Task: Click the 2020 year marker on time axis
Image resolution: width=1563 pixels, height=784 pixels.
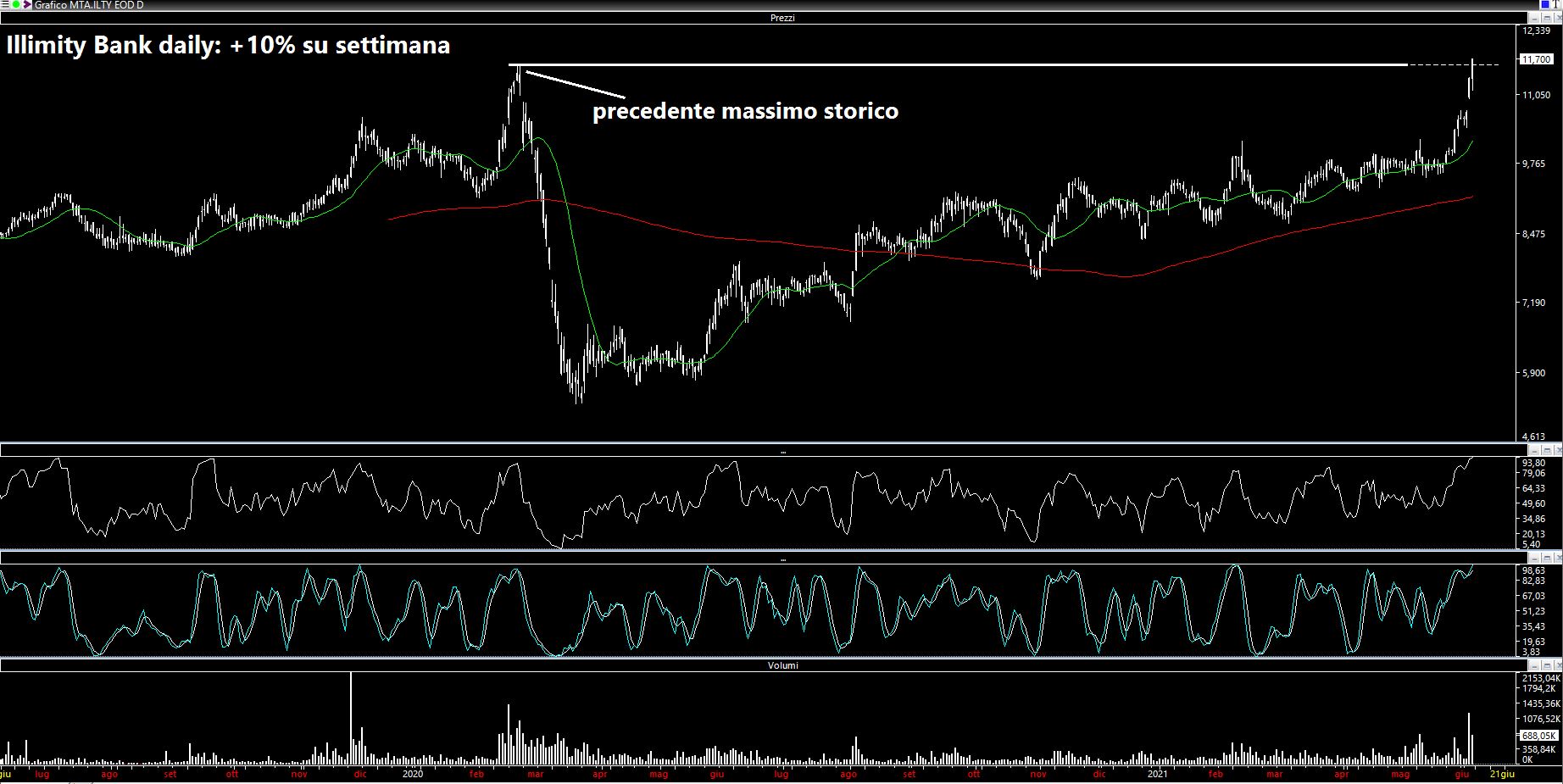Action: click(412, 774)
